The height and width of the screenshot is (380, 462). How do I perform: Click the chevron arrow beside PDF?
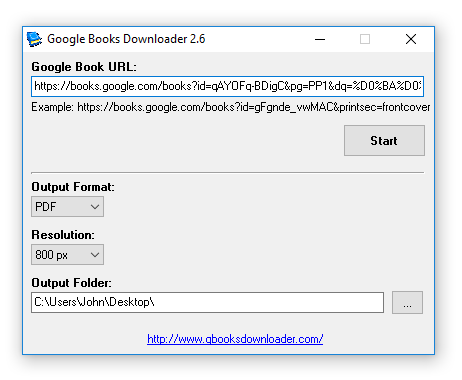95,207
